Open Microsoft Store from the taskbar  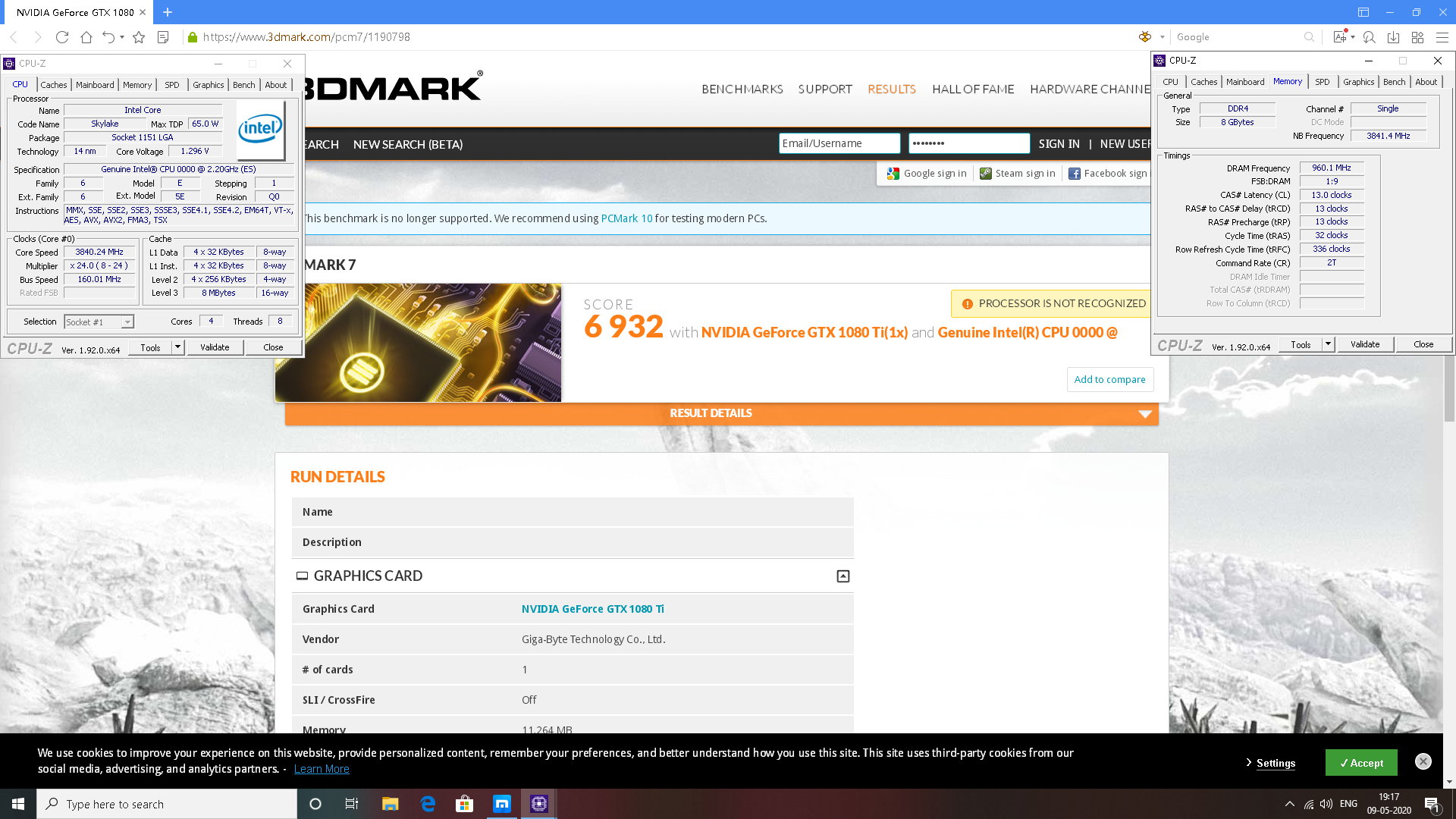pyautogui.click(x=464, y=804)
